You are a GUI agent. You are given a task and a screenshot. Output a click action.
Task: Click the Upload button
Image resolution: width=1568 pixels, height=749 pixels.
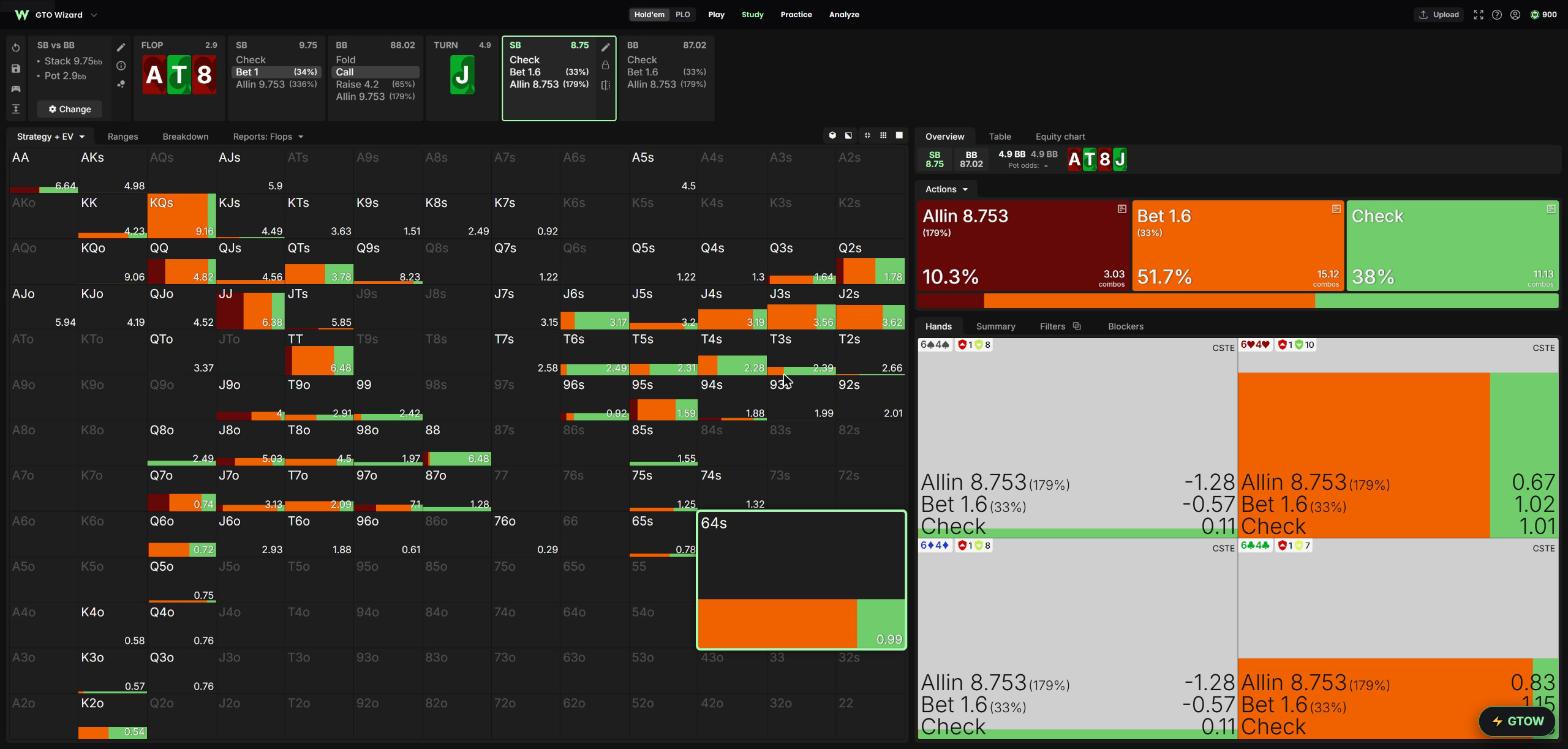pyautogui.click(x=1439, y=15)
